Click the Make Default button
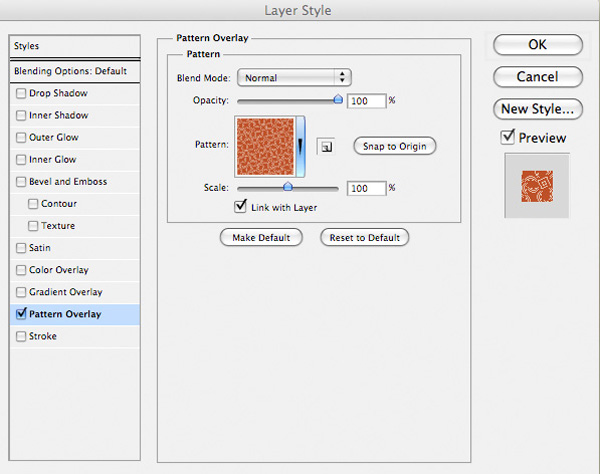 261,238
